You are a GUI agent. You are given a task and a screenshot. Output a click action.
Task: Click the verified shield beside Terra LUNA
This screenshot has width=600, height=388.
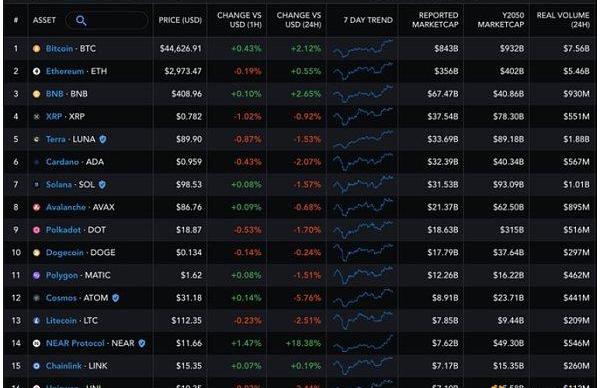pos(103,139)
